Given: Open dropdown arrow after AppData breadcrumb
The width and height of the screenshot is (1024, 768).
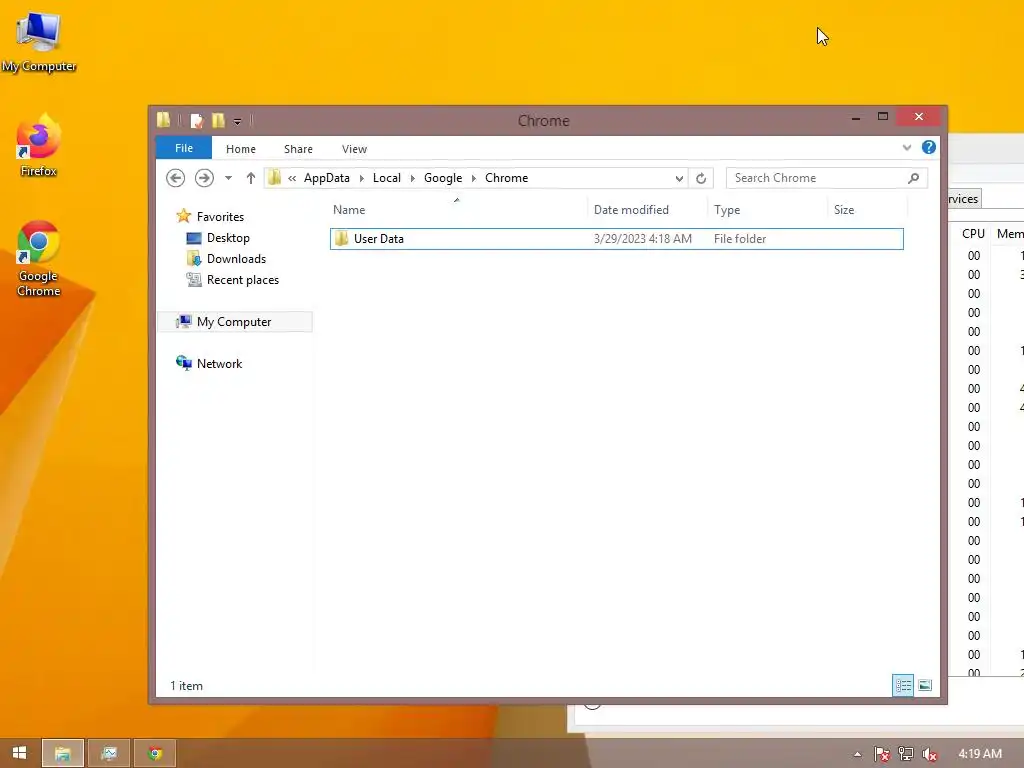Looking at the screenshot, I should point(361,178).
